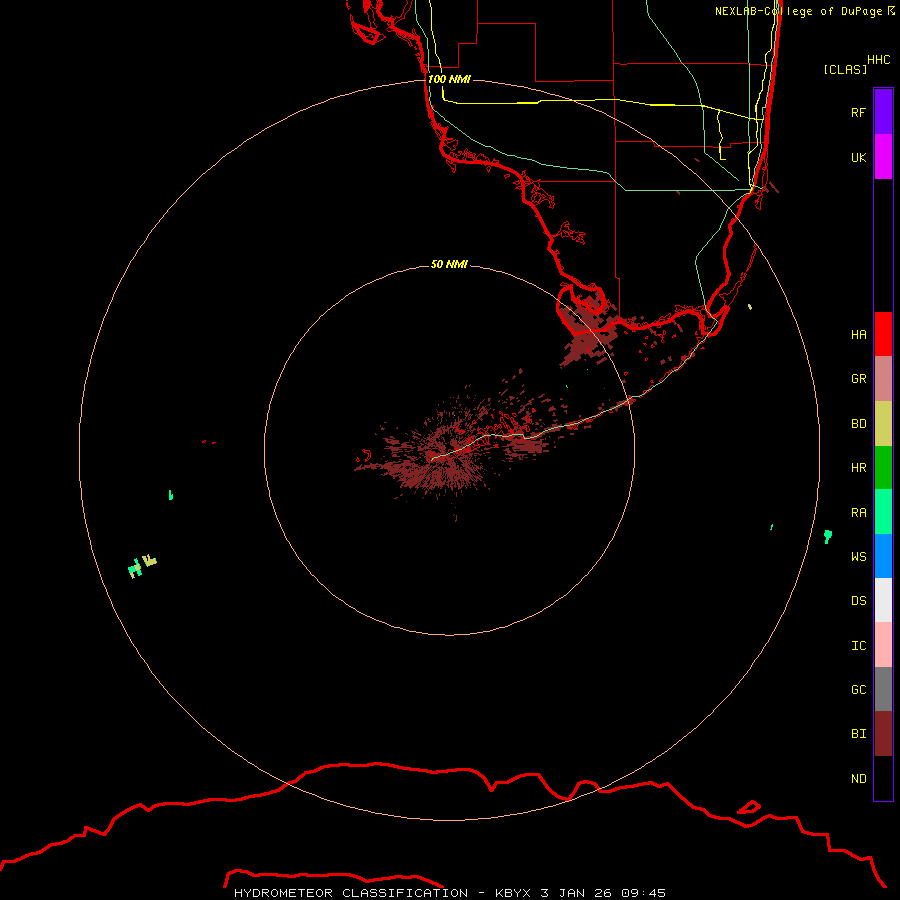The width and height of the screenshot is (900, 900).
Task: Select the GR pink legend swatch
Action: pos(883,378)
